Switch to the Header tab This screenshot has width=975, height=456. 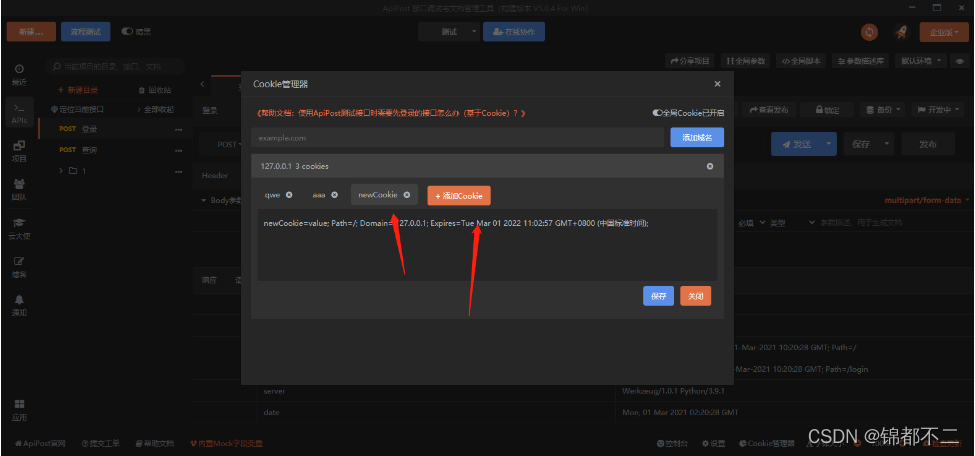[215, 176]
